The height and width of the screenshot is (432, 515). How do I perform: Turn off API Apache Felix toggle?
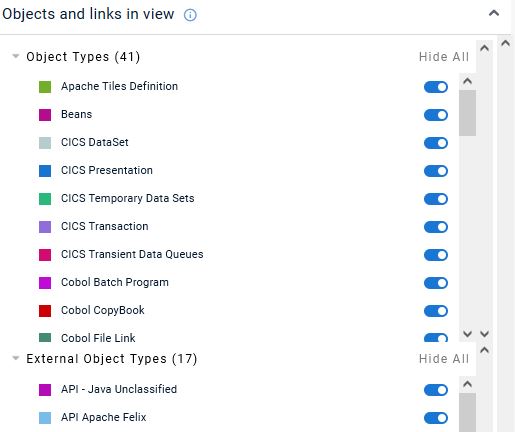(x=436, y=418)
